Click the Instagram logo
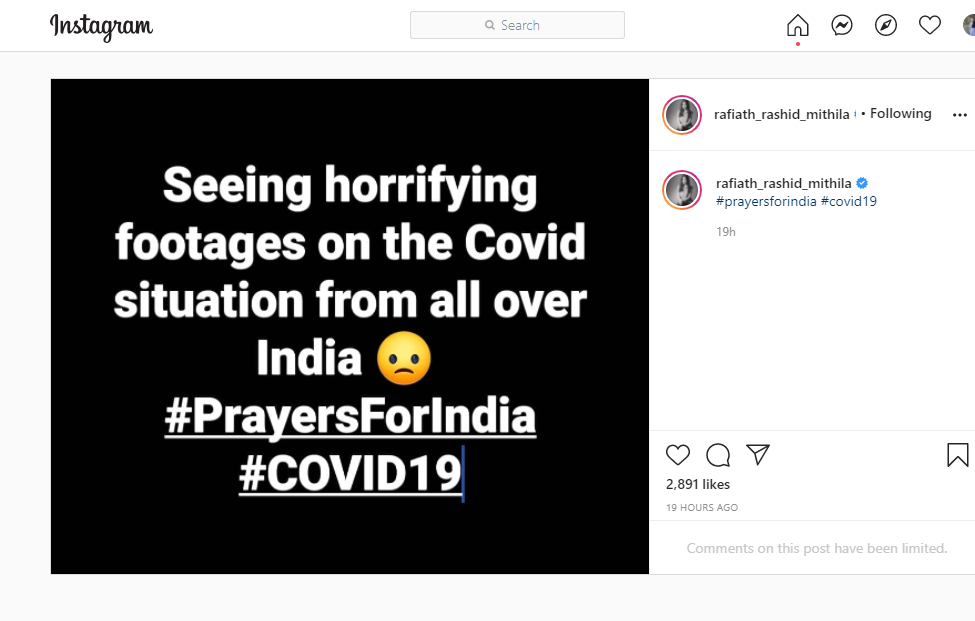 (101, 26)
